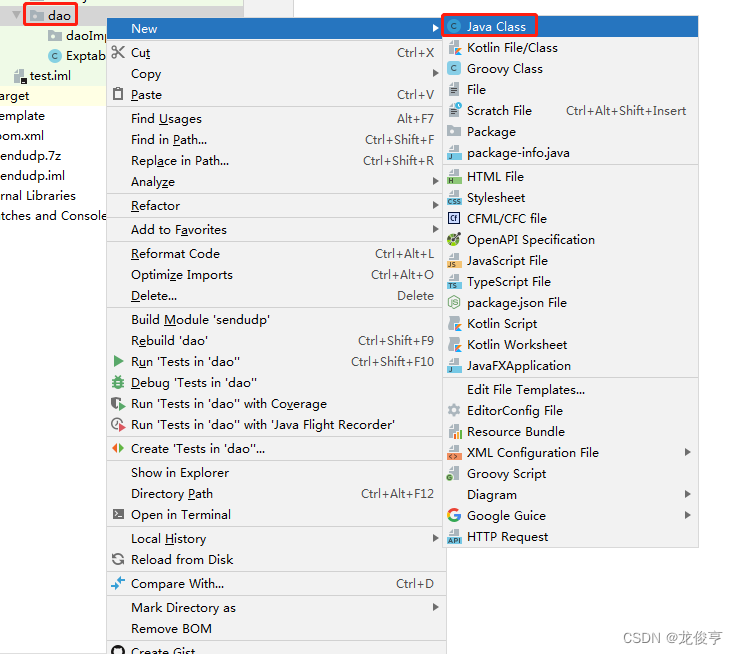
Task: Choose Optimize Imports entry
Action: point(276,275)
